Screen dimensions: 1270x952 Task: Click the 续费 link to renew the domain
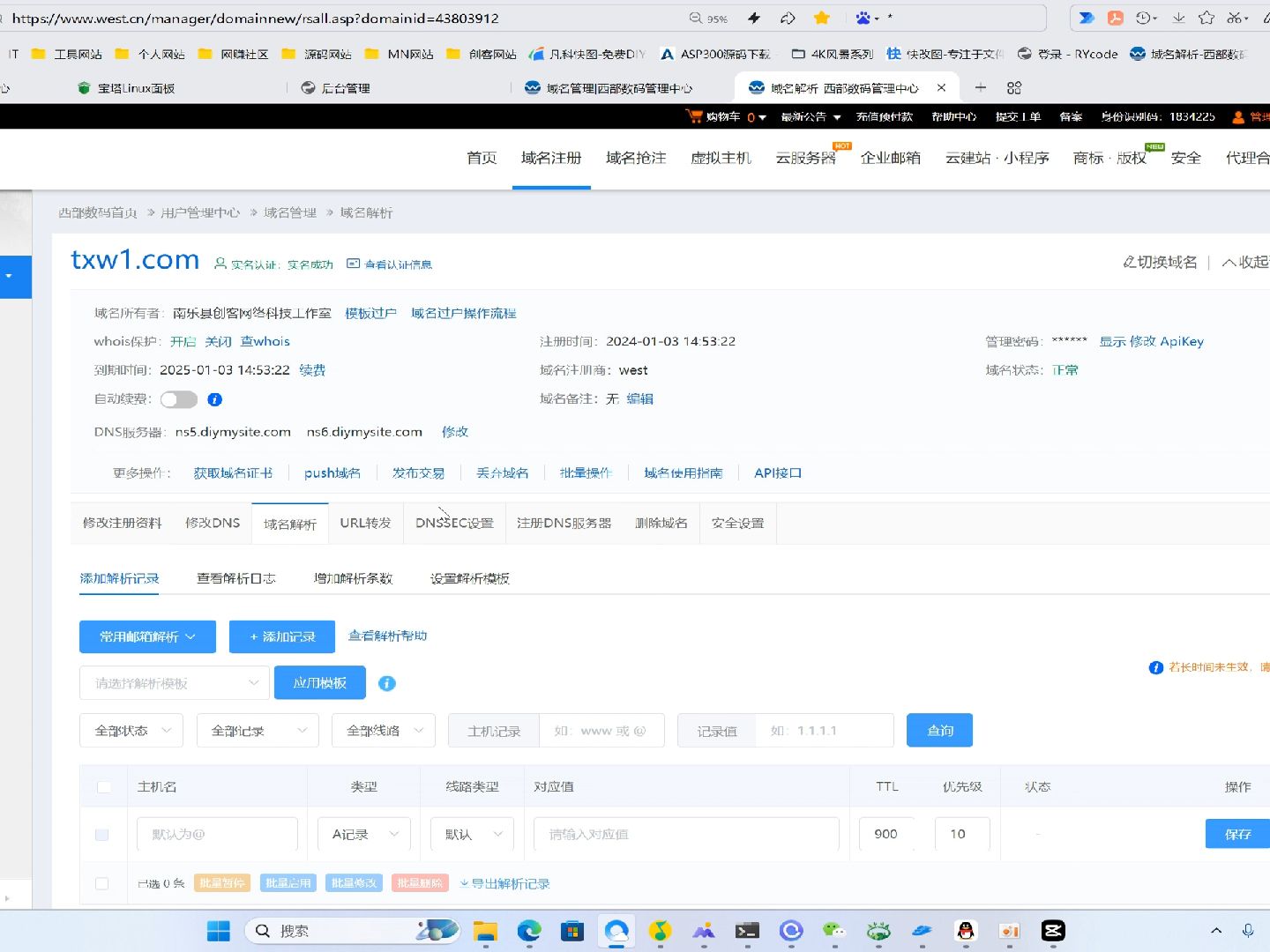(x=313, y=370)
